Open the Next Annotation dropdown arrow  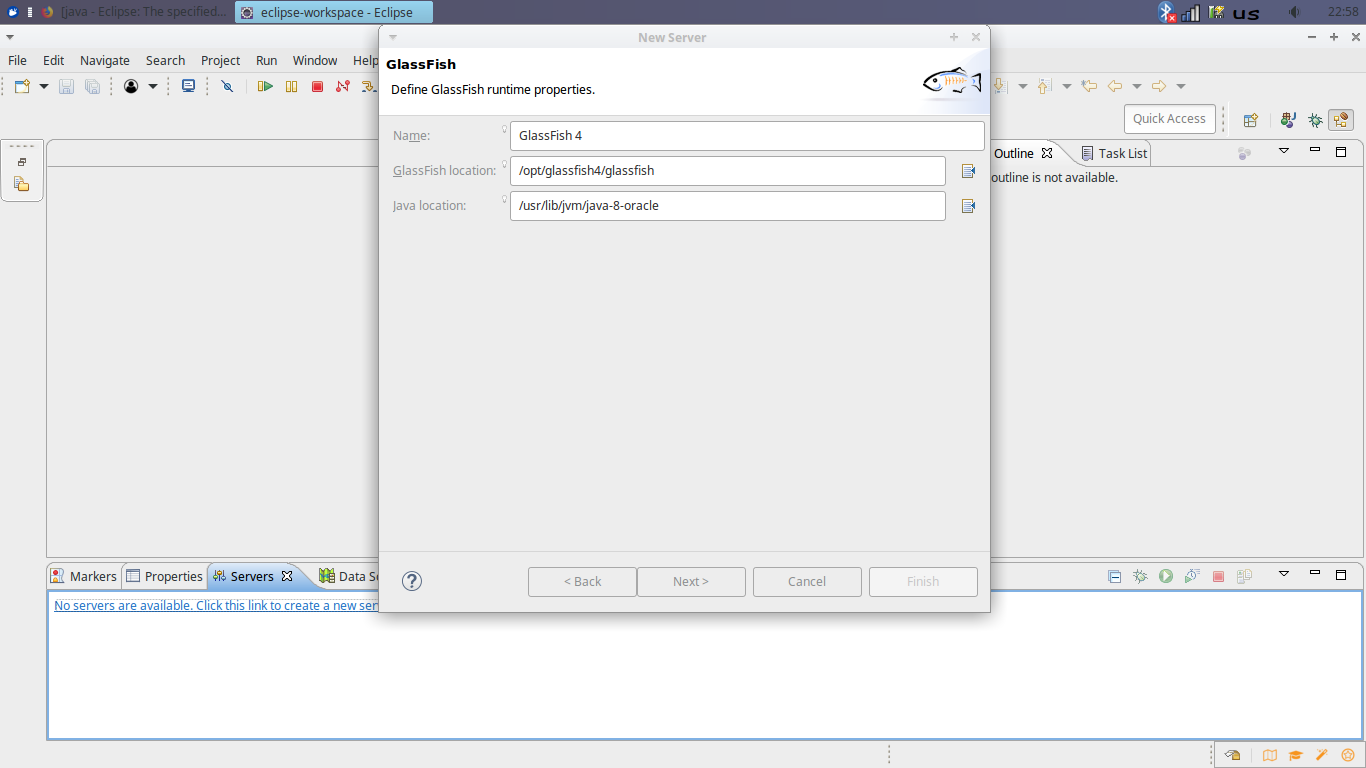[x=1023, y=87]
